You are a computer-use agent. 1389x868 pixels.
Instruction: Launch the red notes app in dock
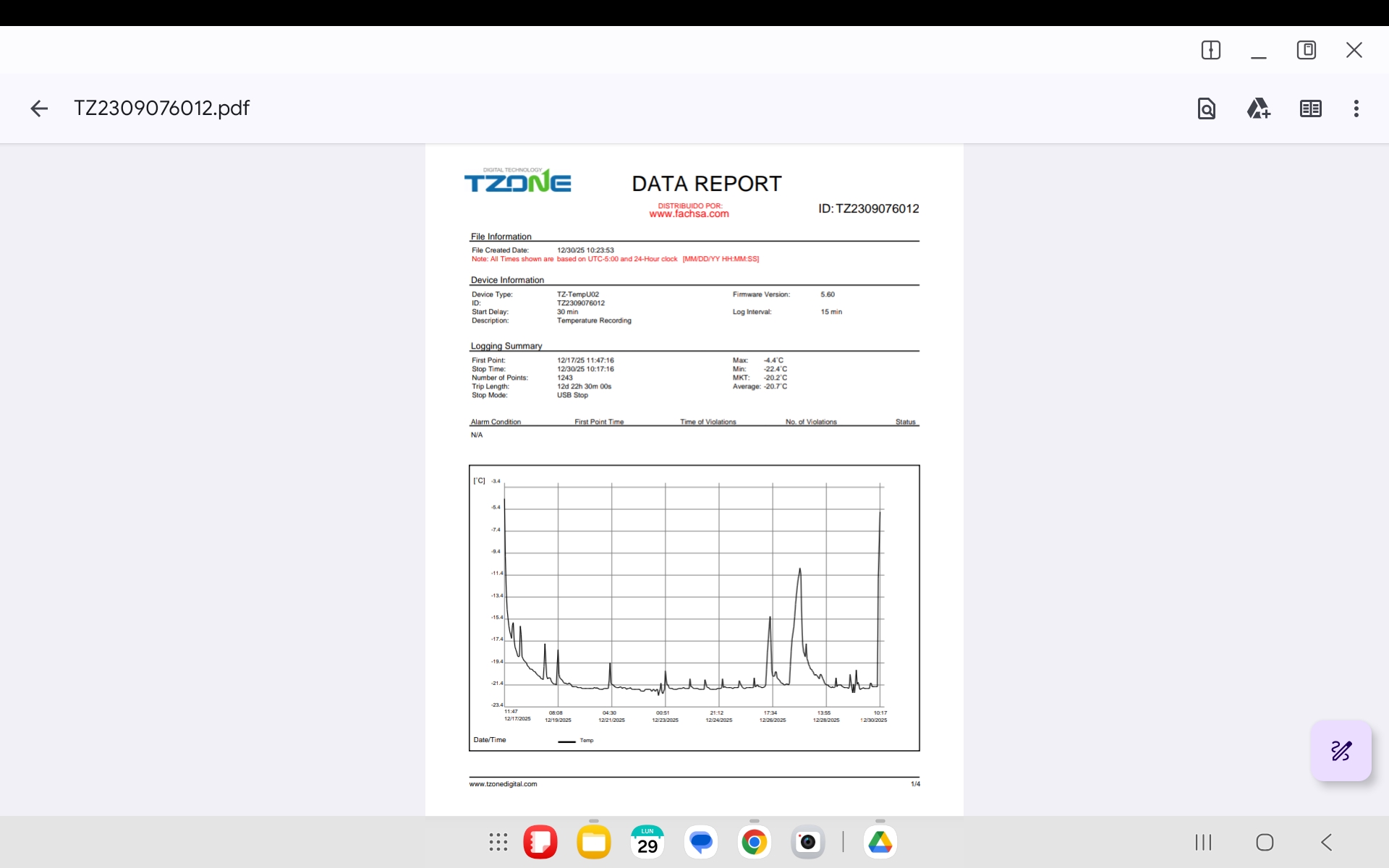tap(540, 842)
